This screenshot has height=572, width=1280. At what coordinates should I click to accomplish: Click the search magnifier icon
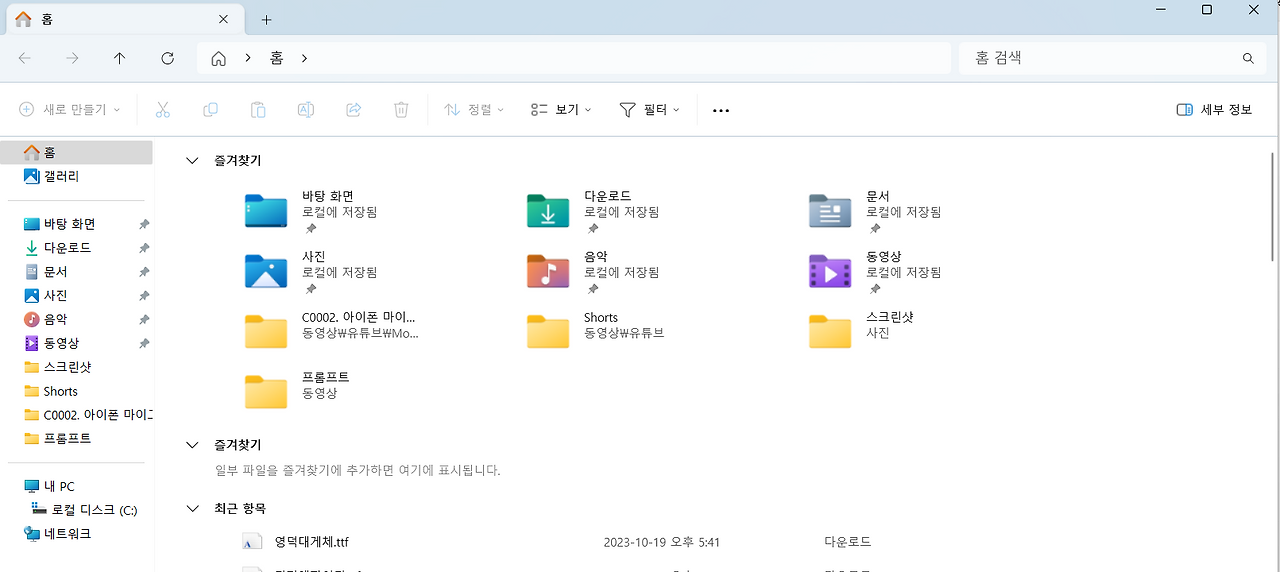[x=1248, y=58]
